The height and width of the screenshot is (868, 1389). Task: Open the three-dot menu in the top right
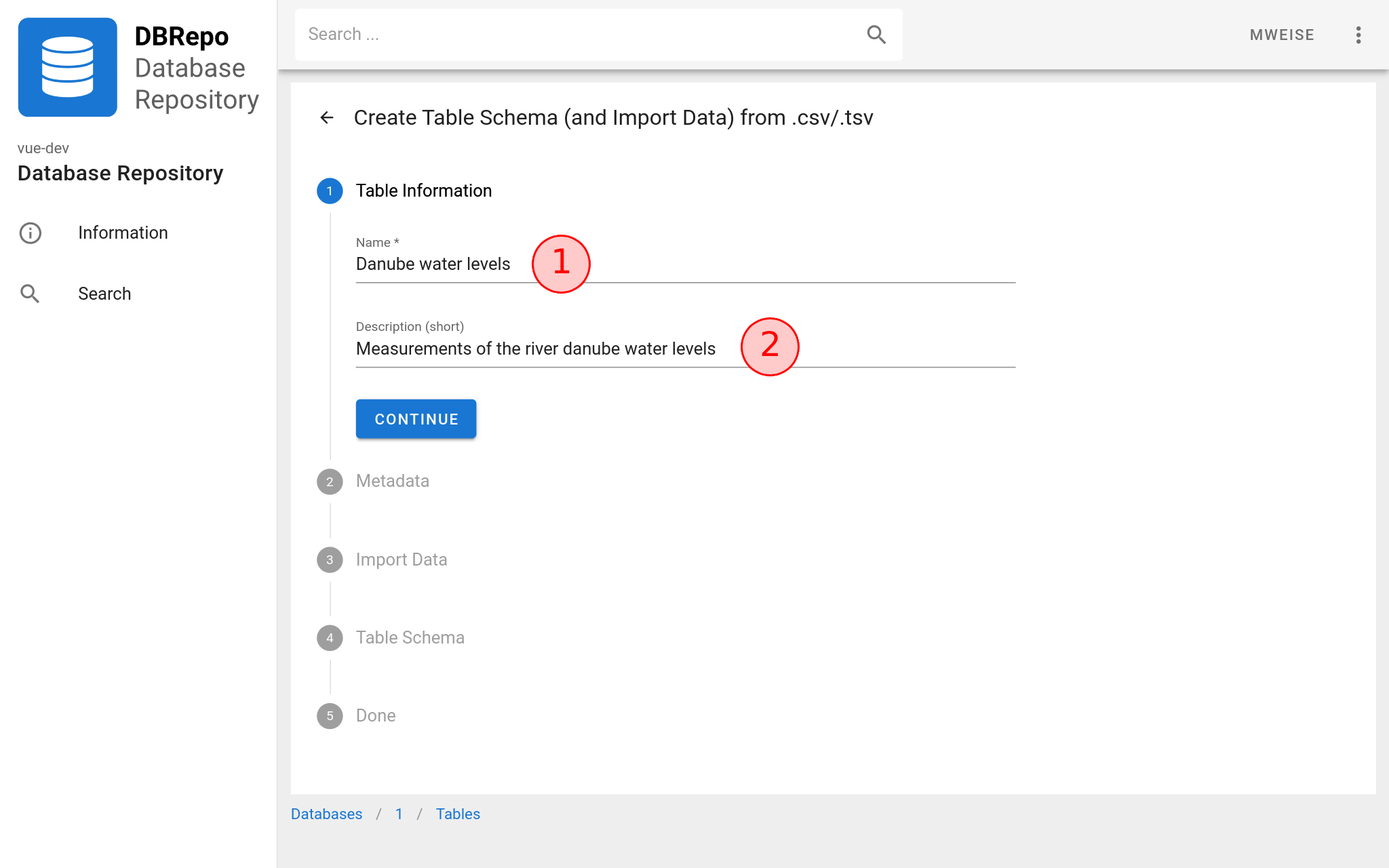(x=1358, y=35)
